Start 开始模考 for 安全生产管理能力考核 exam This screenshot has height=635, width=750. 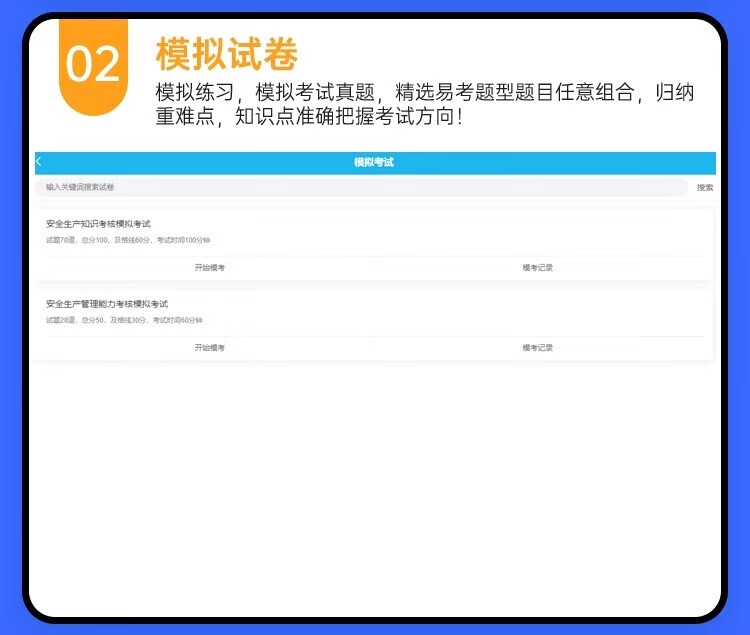coord(209,348)
